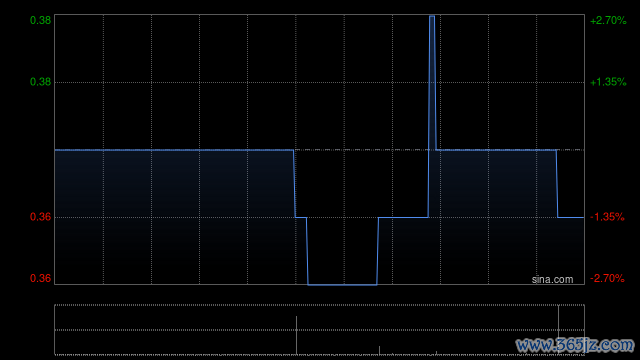Click the sina.com watermark text

point(552,279)
